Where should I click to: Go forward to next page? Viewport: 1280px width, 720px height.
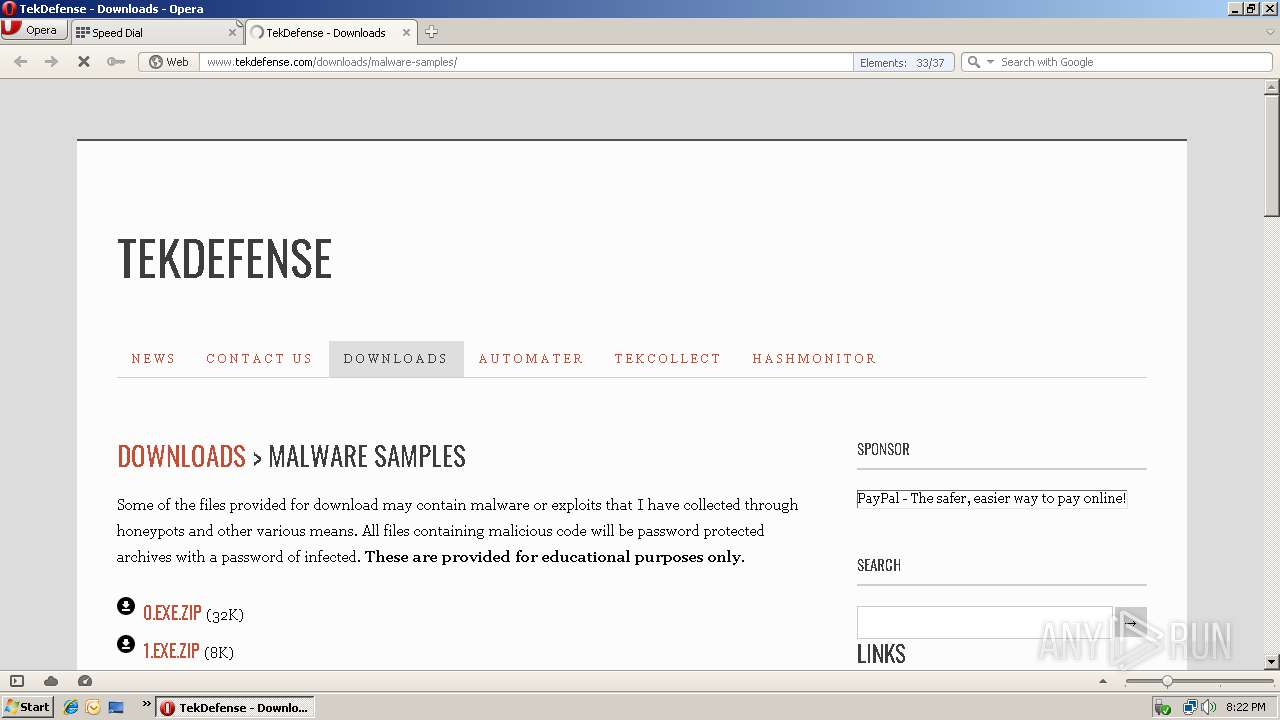(52, 61)
